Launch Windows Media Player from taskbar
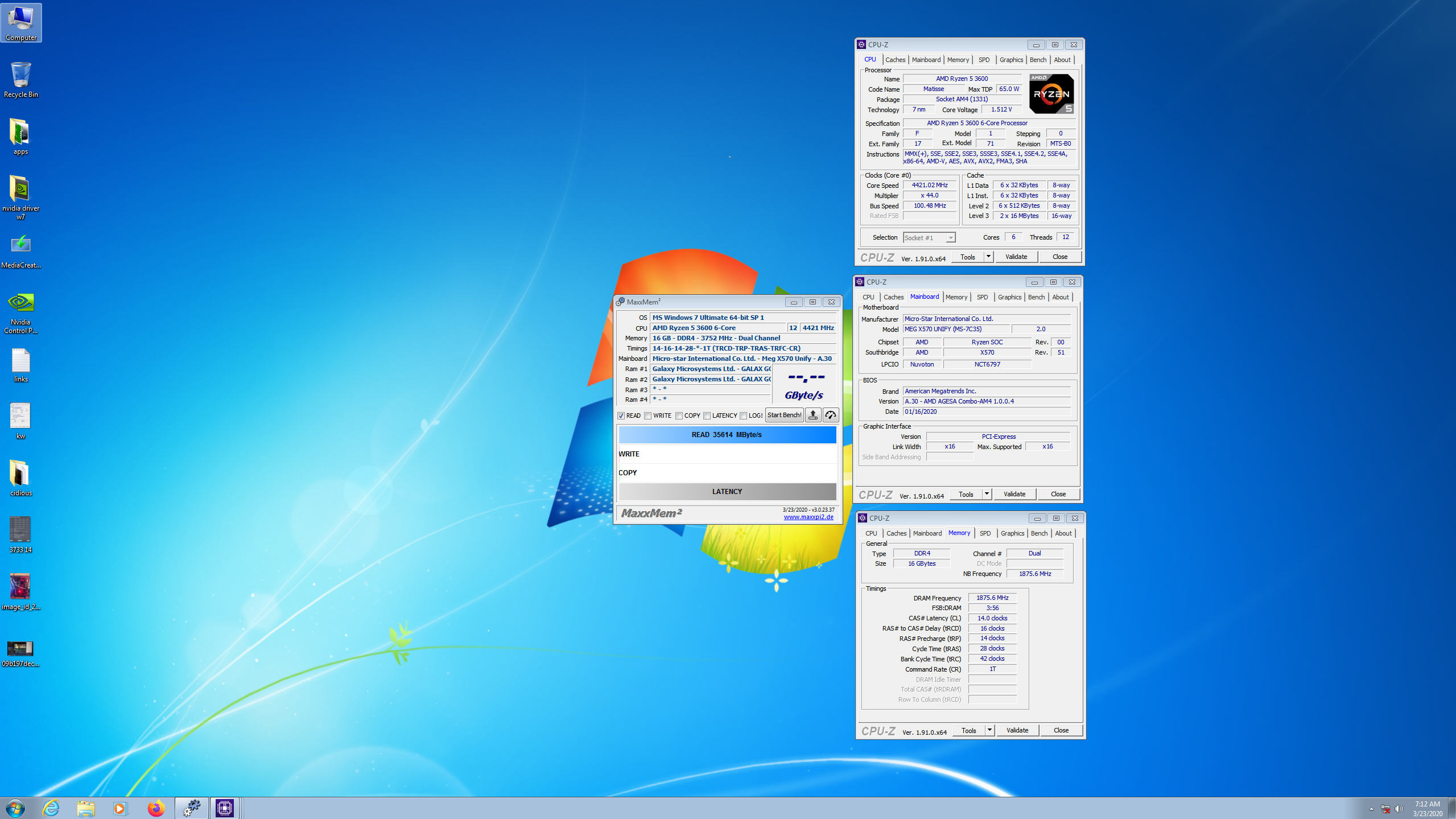The height and width of the screenshot is (819, 1456). (x=121, y=808)
